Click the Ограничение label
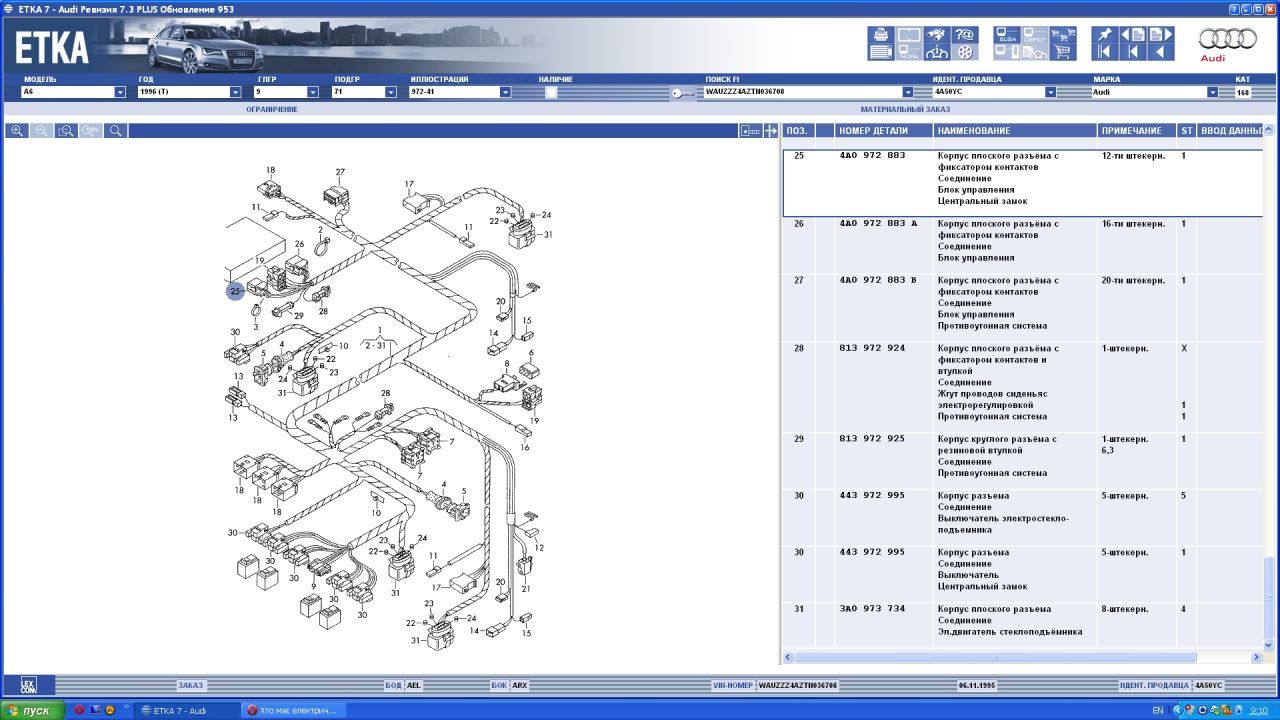 click(x=272, y=109)
